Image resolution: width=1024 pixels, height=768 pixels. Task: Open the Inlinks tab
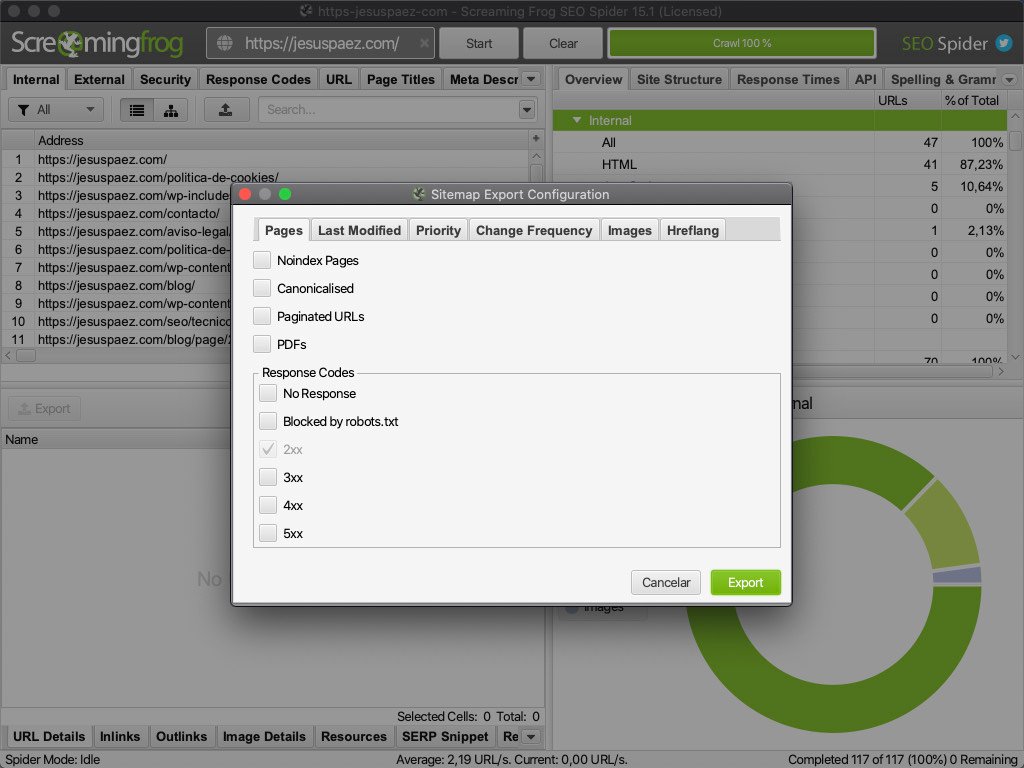coord(120,737)
